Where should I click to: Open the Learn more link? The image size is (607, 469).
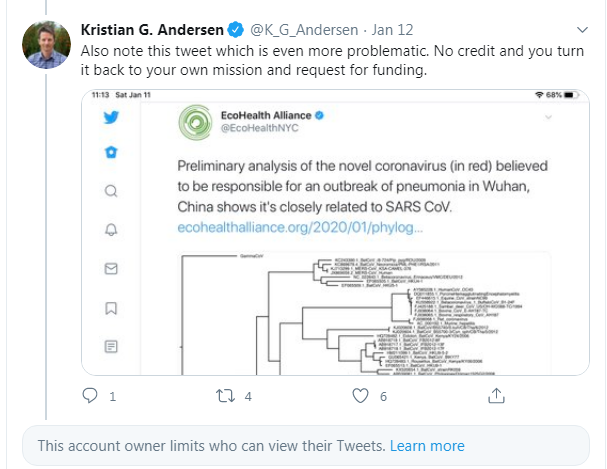click(427, 446)
